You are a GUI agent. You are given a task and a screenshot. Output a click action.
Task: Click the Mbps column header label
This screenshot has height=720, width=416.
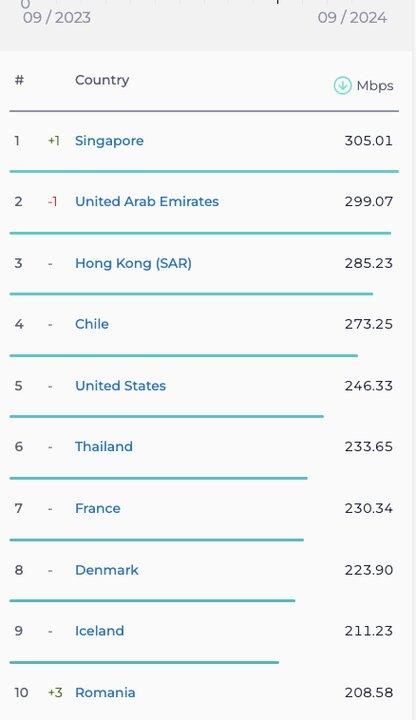(x=375, y=86)
